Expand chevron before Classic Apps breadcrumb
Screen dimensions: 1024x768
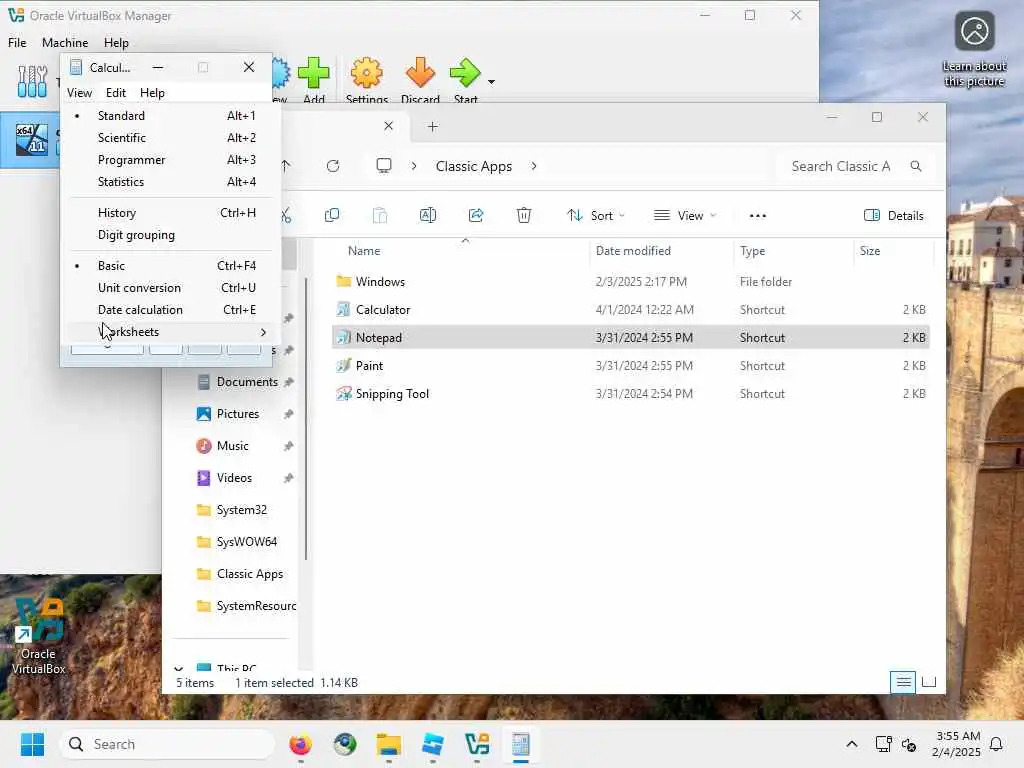pyautogui.click(x=414, y=166)
